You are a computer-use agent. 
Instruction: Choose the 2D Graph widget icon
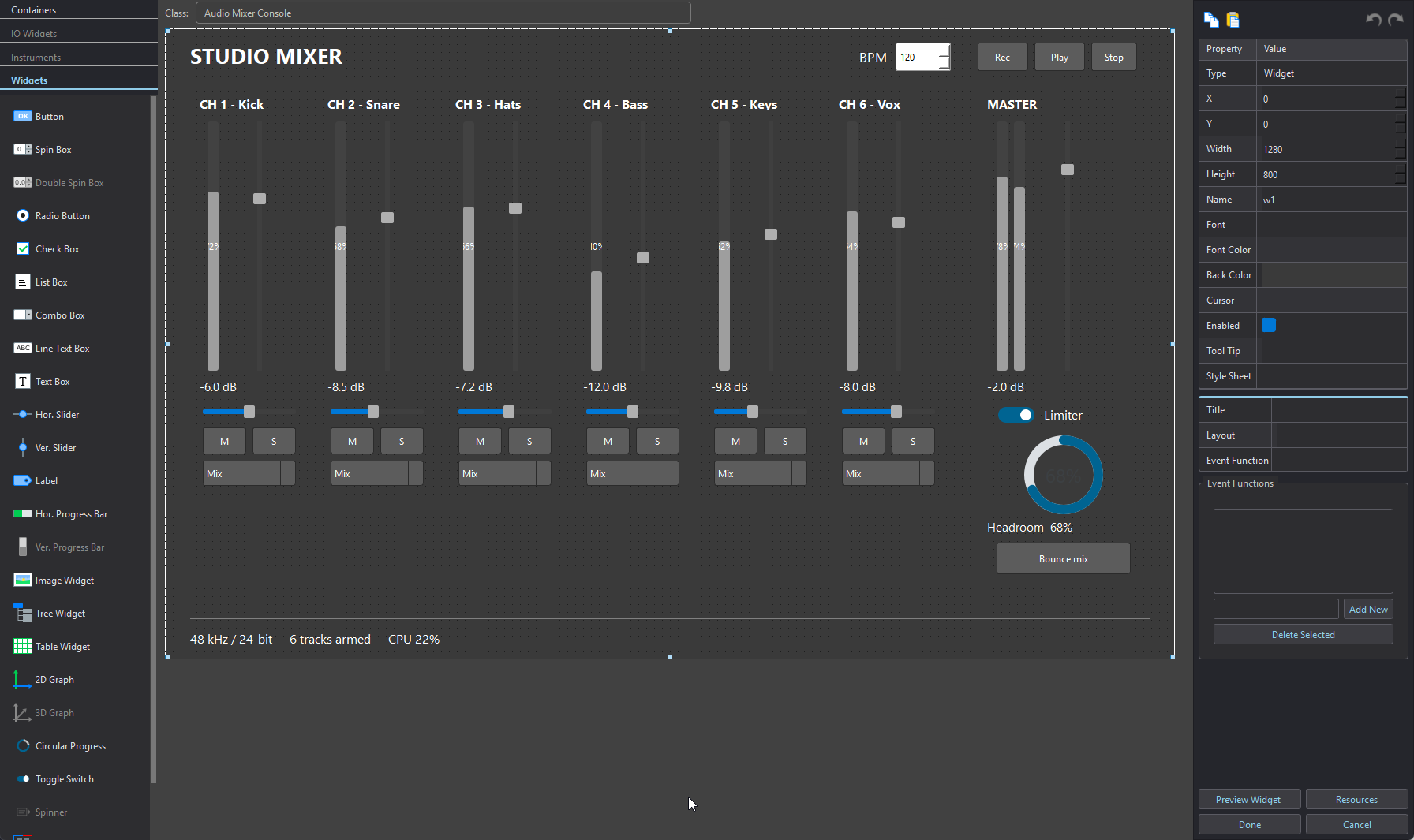[x=23, y=679]
